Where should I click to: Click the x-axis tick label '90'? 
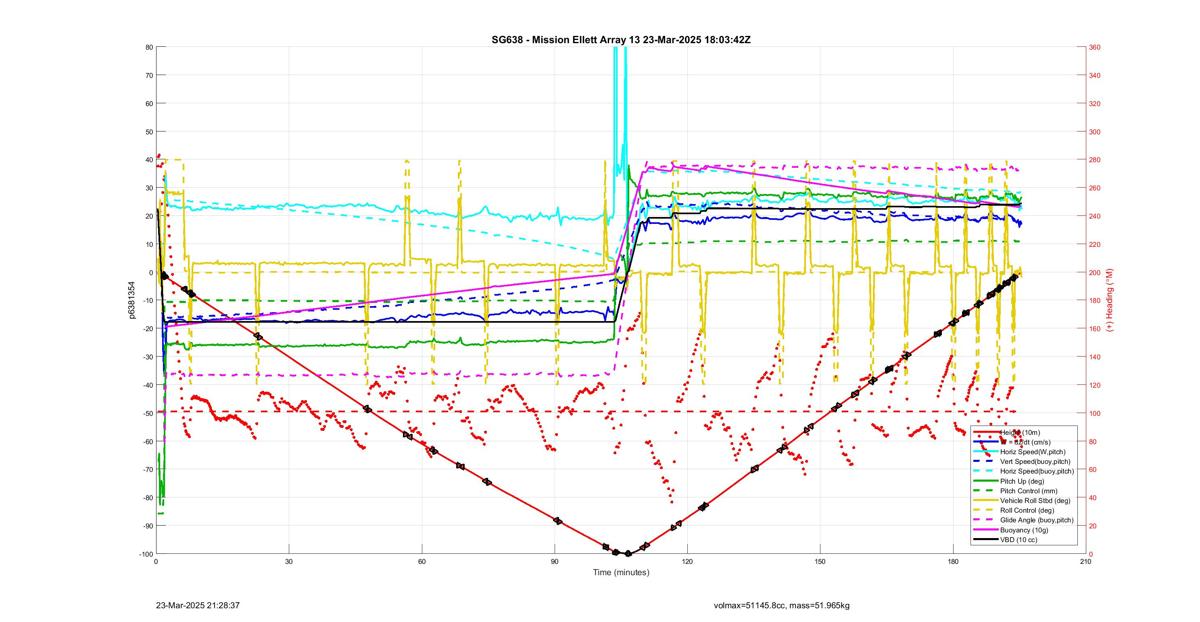pos(554,562)
